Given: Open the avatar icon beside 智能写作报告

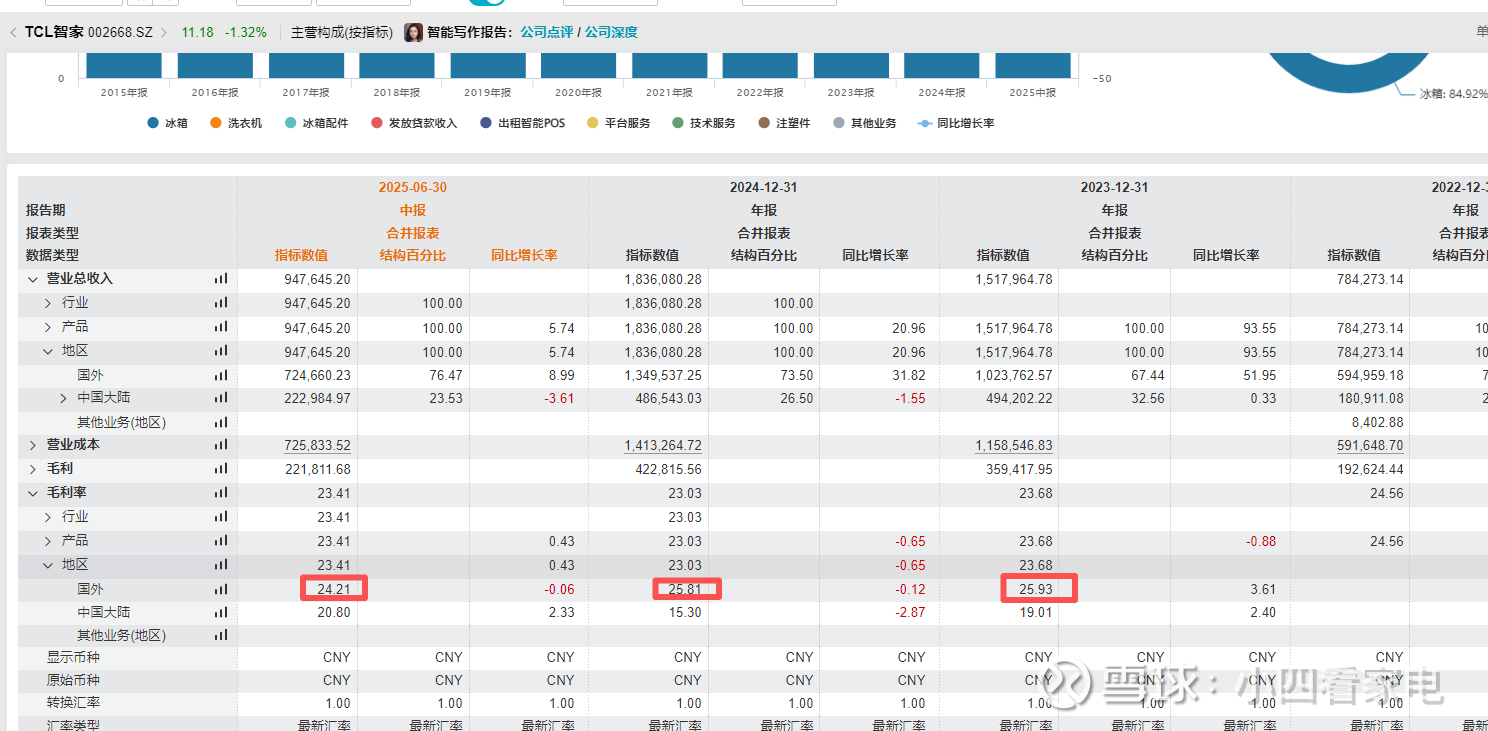Looking at the screenshot, I should pyautogui.click(x=413, y=32).
